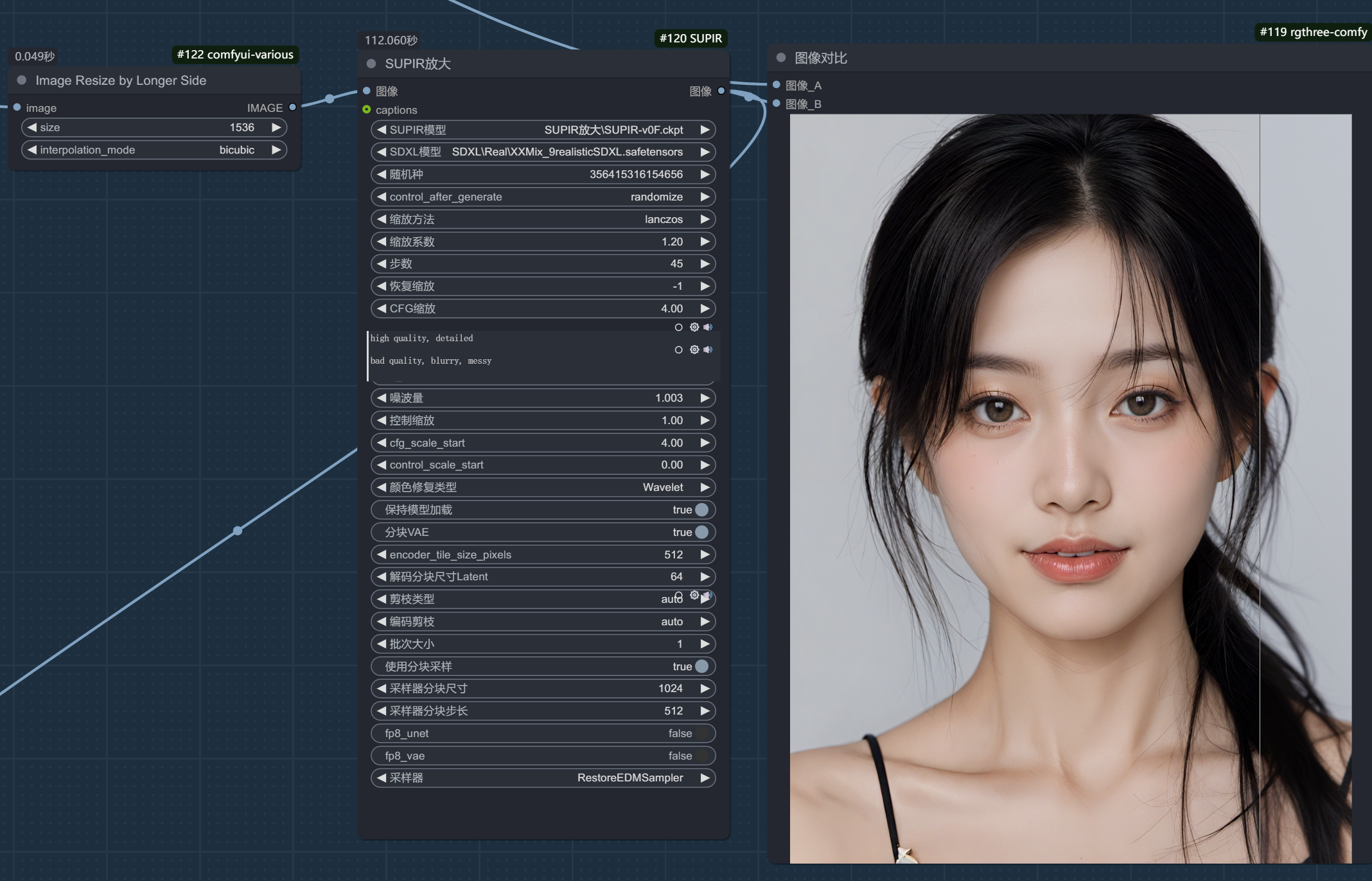The image size is (1372, 881).
Task: Click the 图像_A input port
Action: [777, 85]
